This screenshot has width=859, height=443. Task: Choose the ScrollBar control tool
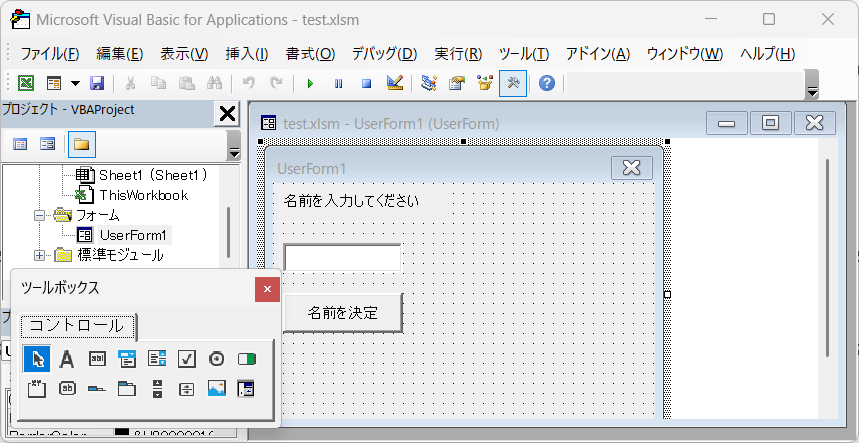[157, 389]
